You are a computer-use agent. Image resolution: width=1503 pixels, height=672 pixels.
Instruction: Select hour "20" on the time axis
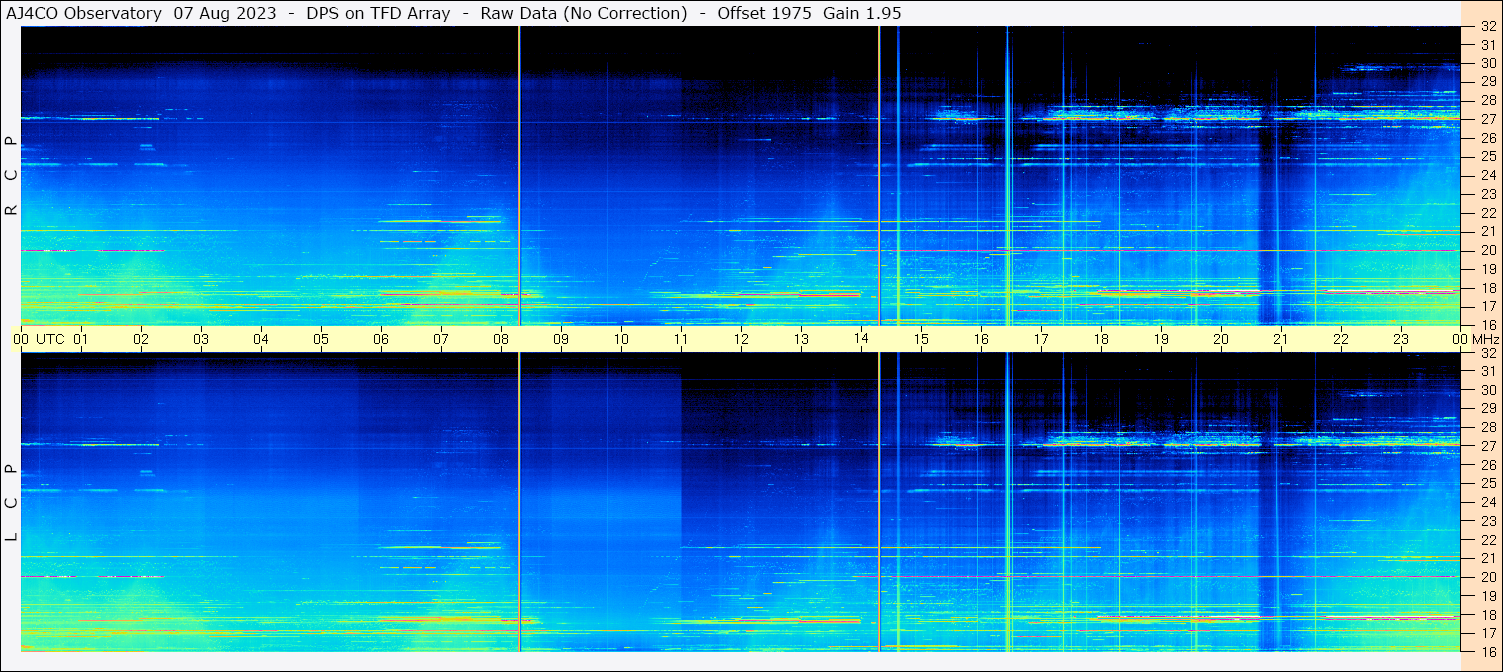point(1221,339)
